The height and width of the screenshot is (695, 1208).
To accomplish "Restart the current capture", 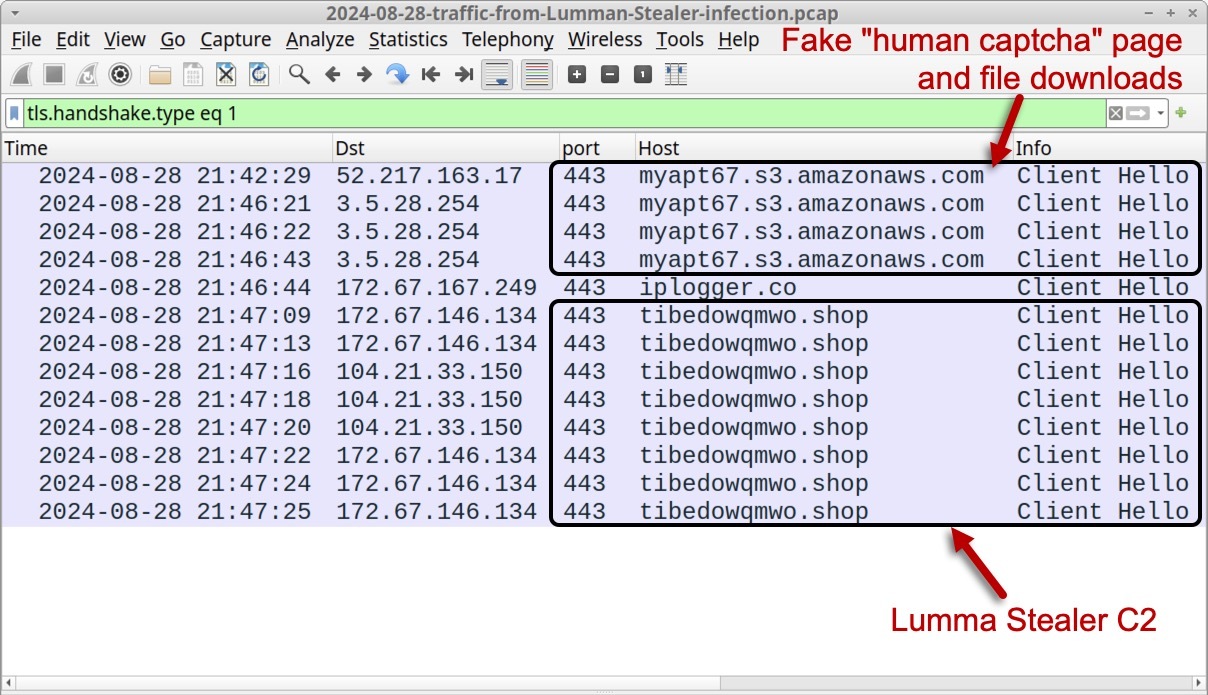I will point(87,74).
